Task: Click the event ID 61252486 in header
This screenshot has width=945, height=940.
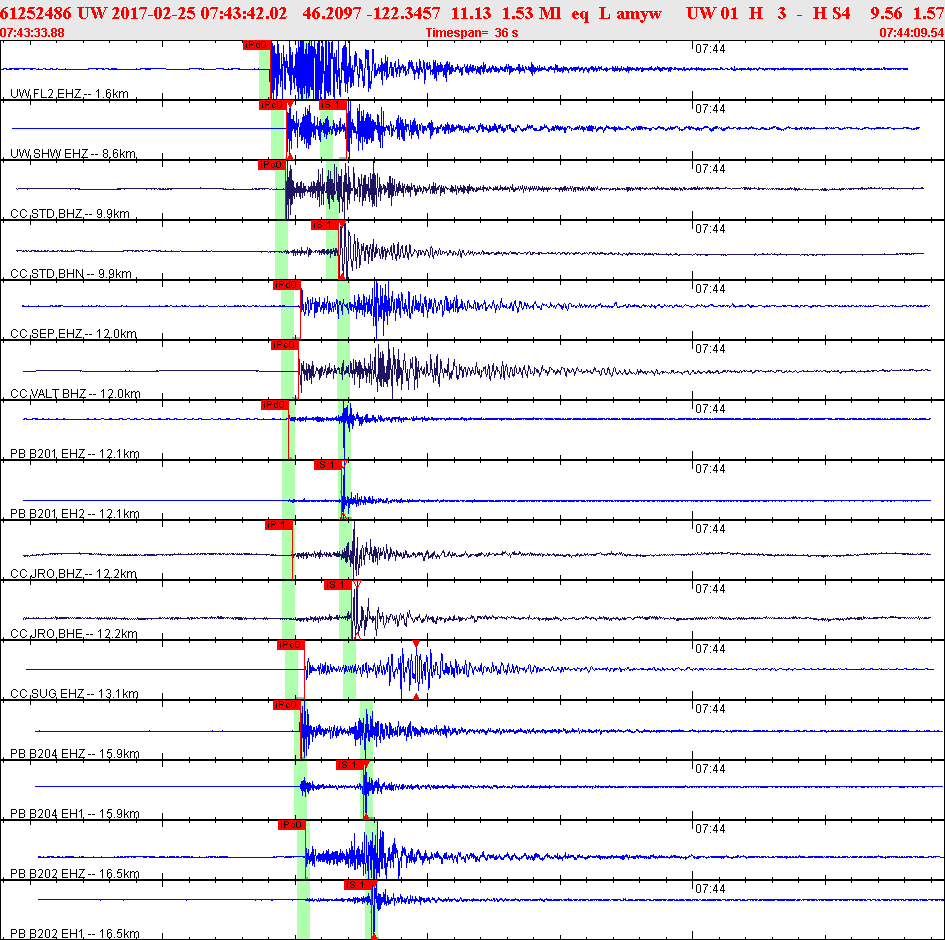Action: [36, 13]
